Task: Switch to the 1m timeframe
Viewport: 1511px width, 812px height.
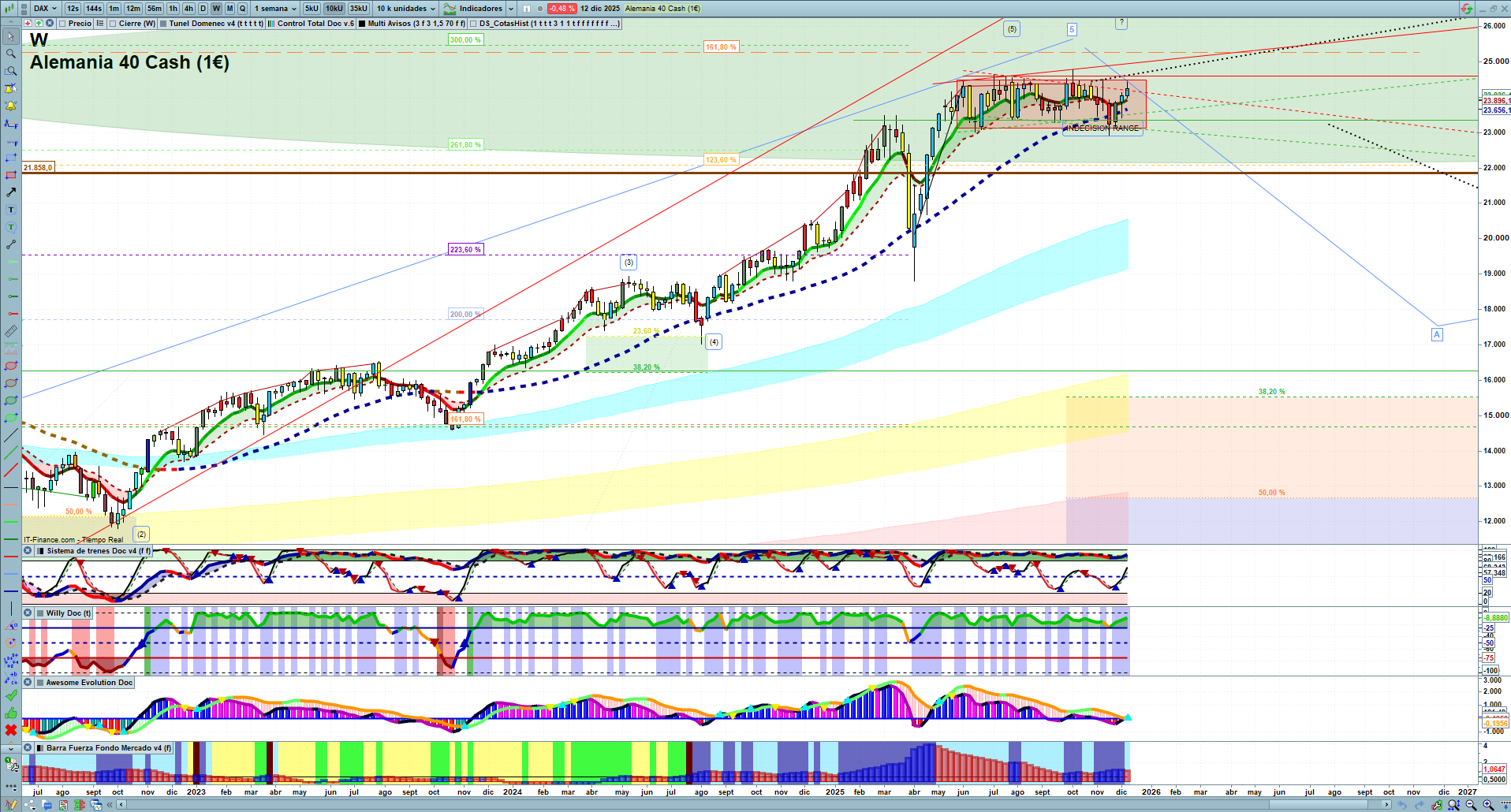Action: pos(114,9)
